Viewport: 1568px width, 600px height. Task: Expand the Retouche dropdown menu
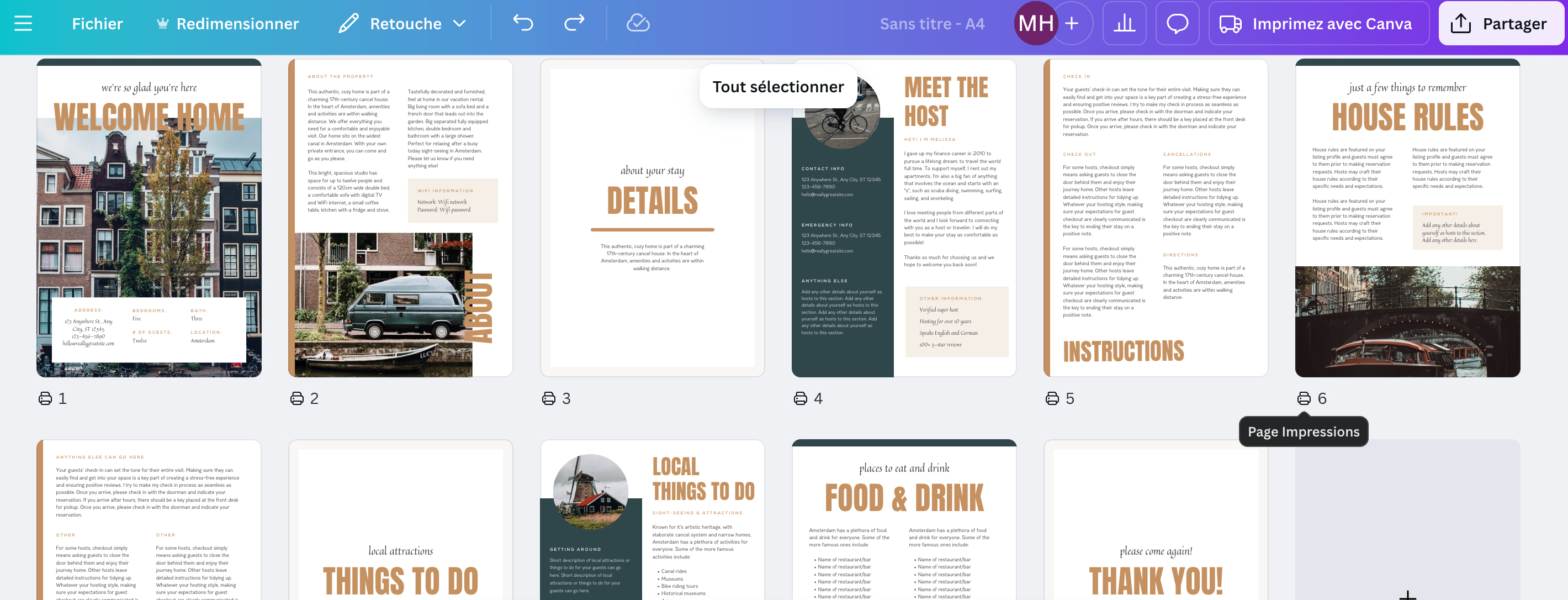[x=461, y=24]
